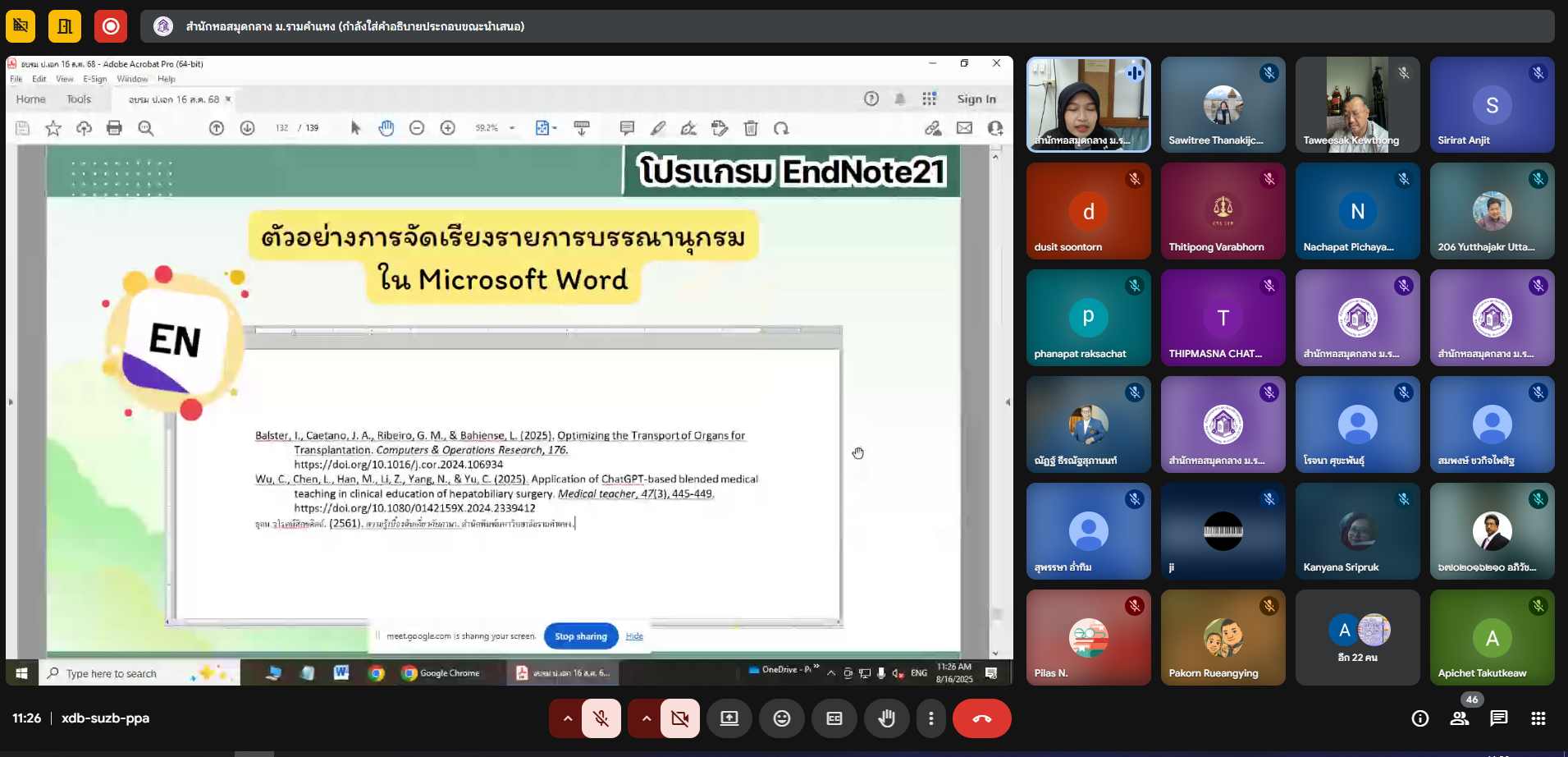Click the Add comment sticky note icon

pyautogui.click(x=627, y=128)
